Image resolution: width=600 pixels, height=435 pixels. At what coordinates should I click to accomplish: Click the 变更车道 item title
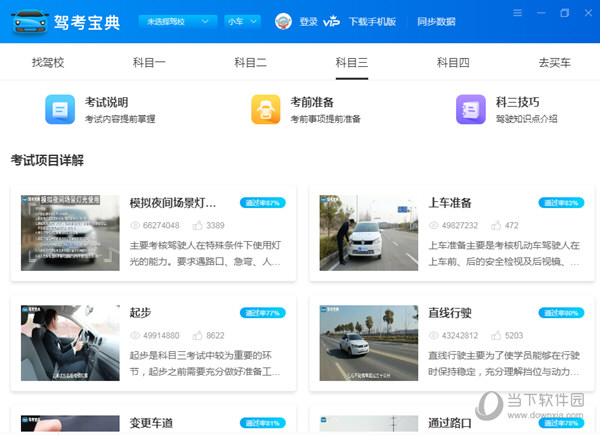point(151,423)
